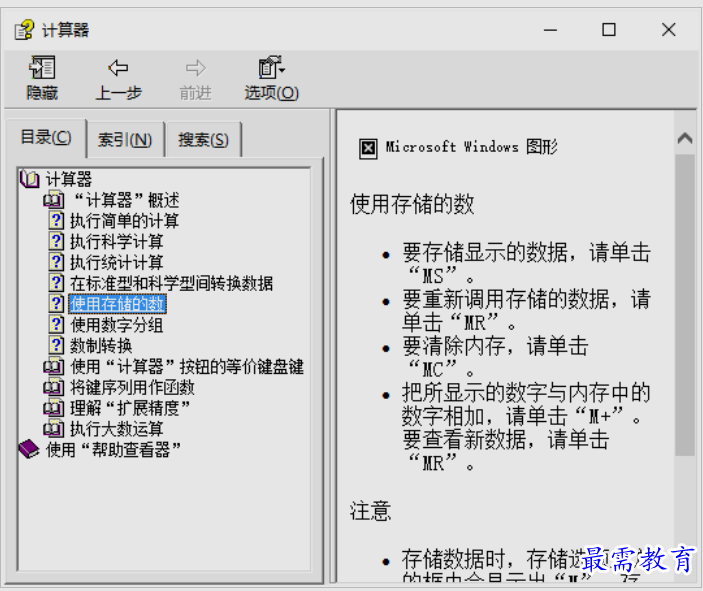
Task: Select the 计算器 root tree node
Action: 69,179
